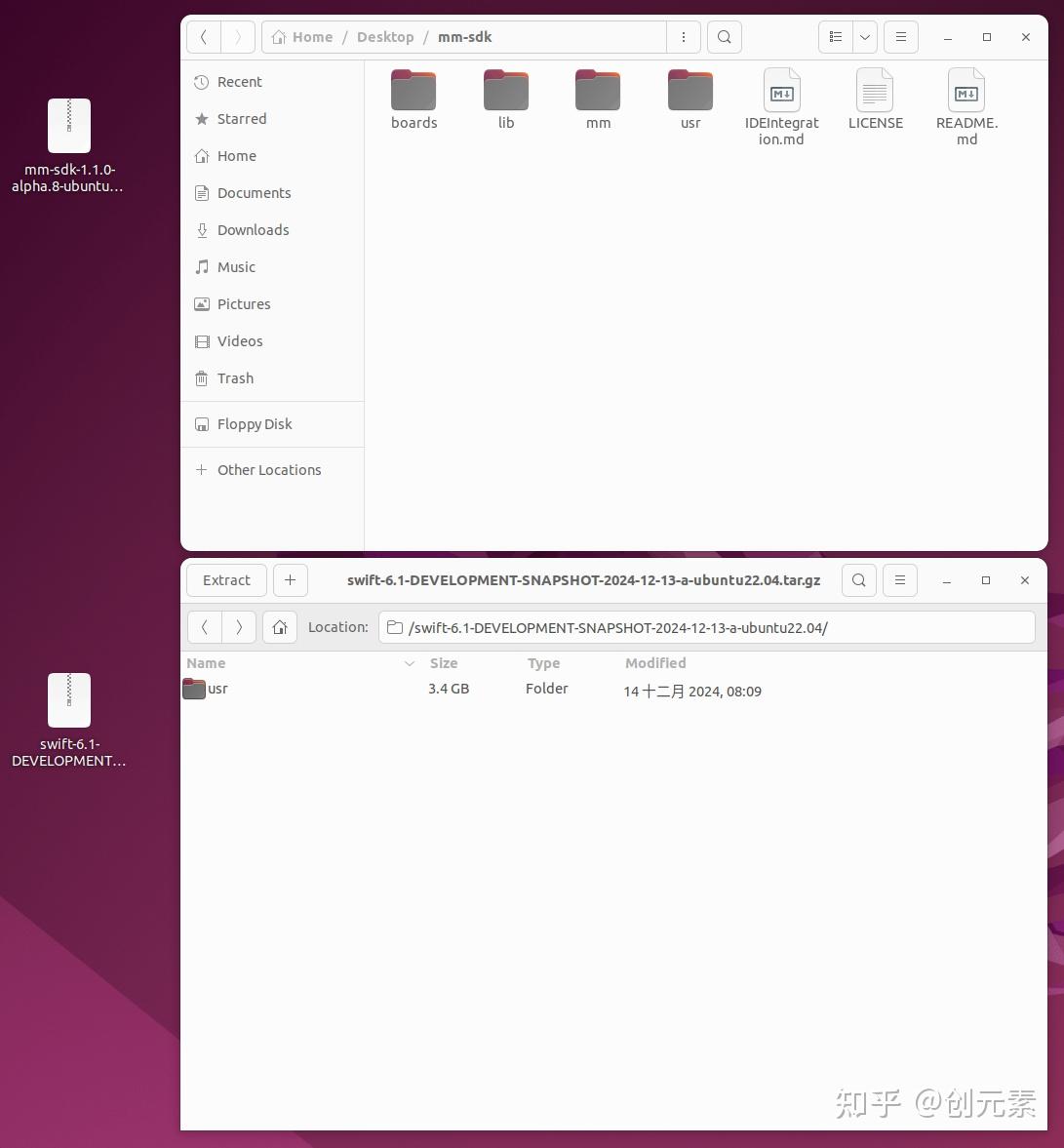
Task: Switch Files to list view
Action: (836, 37)
